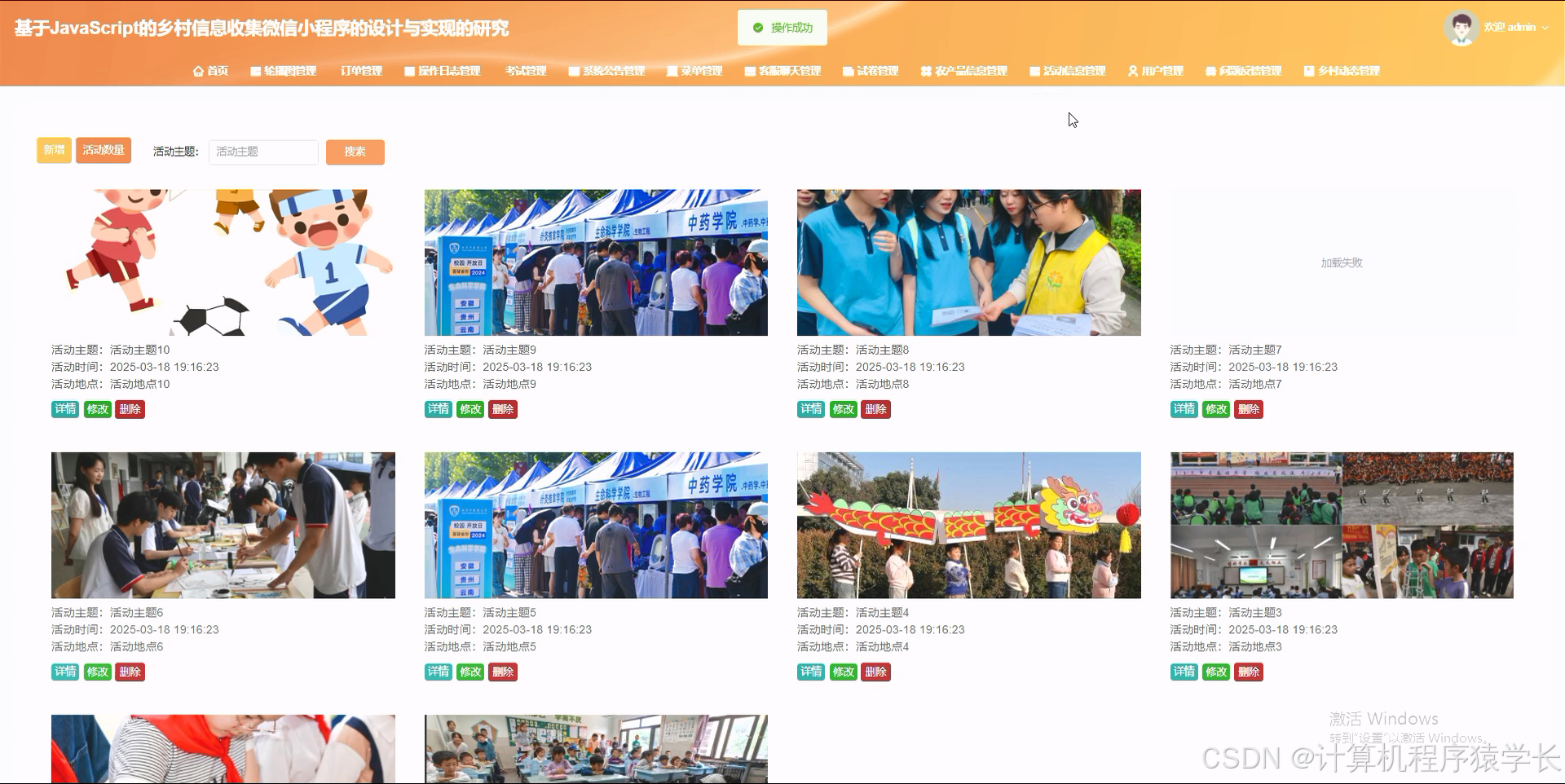Open the calligraphy table photo of 活动主题6
Viewport: 1565px width, 784px height.
coord(223,525)
